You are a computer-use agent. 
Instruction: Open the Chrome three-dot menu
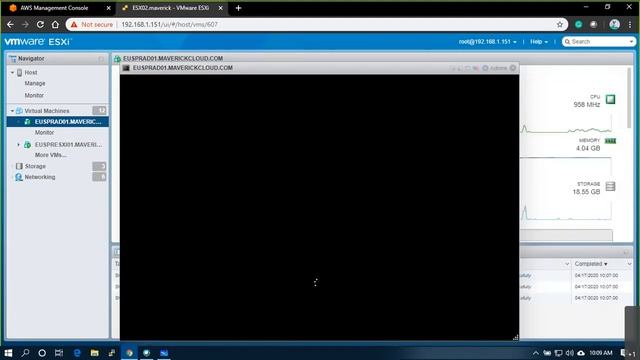click(x=630, y=24)
